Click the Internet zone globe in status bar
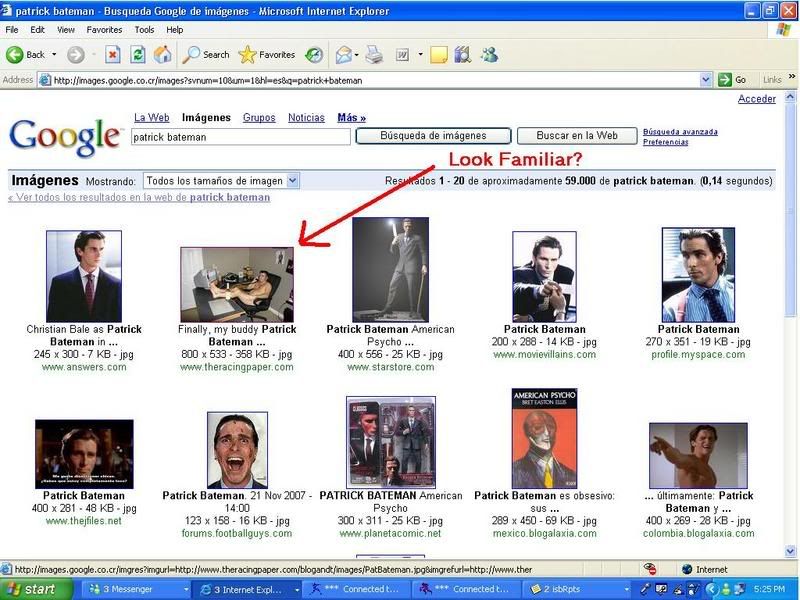This screenshot has width=800, height=600. [687, 569]
